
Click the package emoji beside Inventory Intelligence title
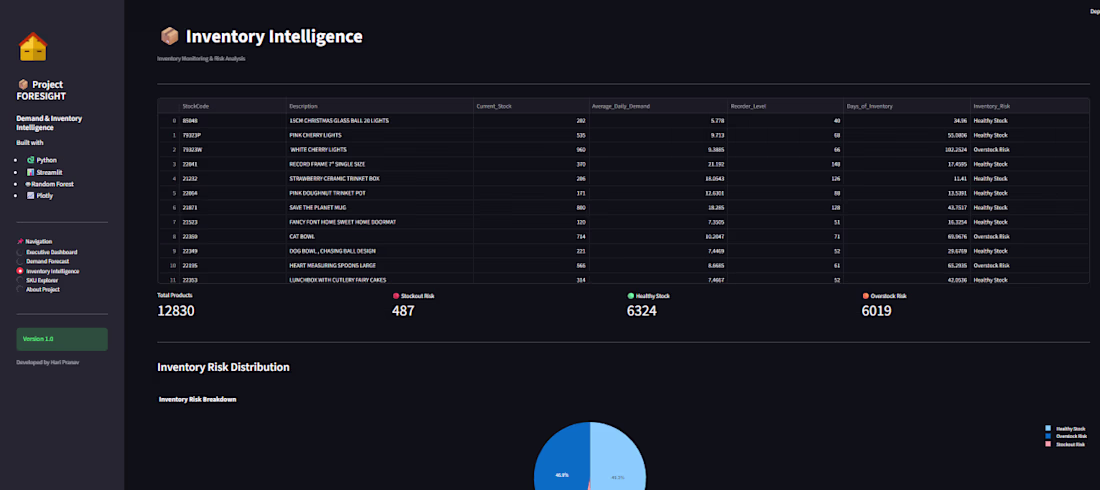tap(169, 37)
